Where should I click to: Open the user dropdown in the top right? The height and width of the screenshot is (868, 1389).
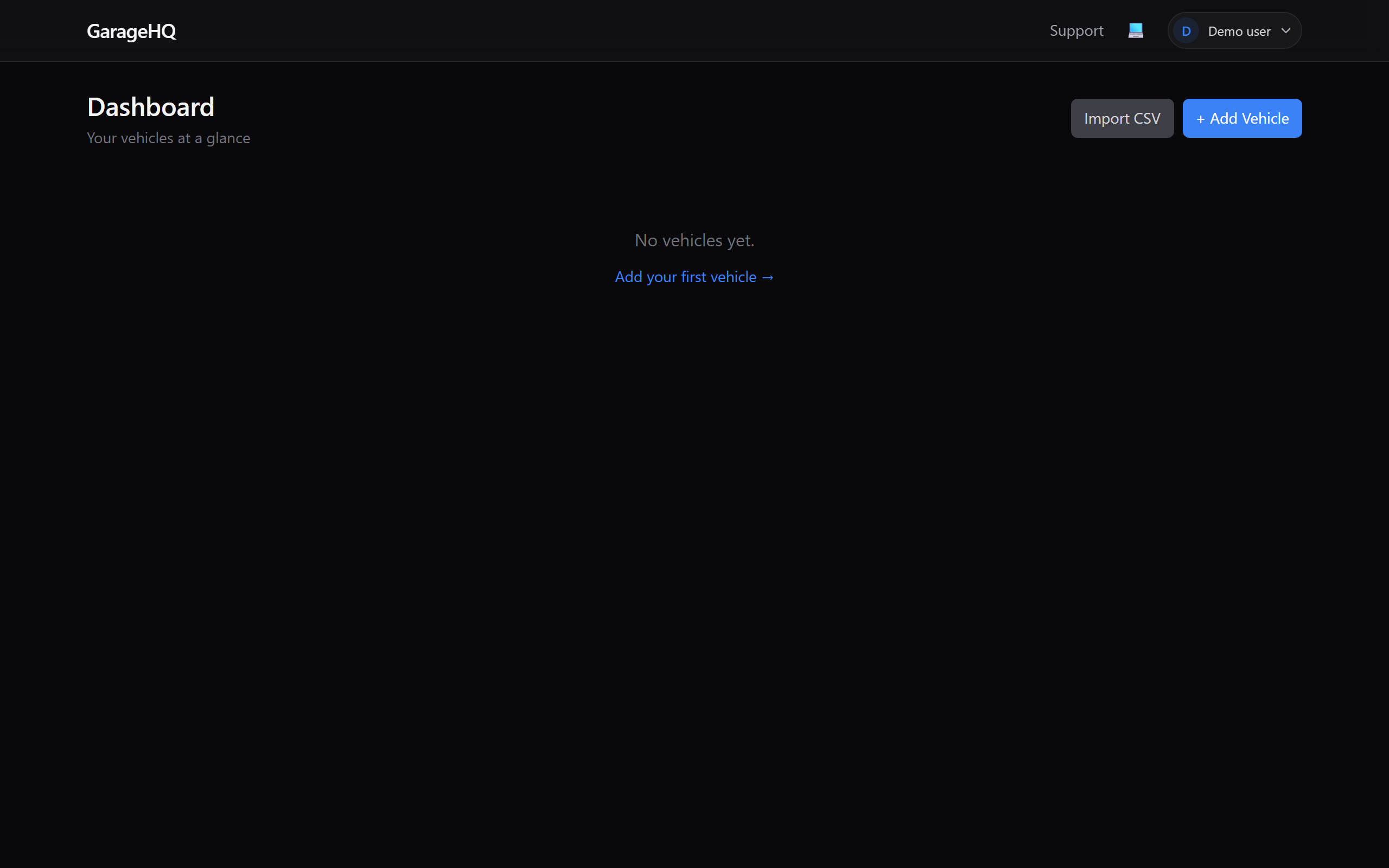(x=1234, y=30)
